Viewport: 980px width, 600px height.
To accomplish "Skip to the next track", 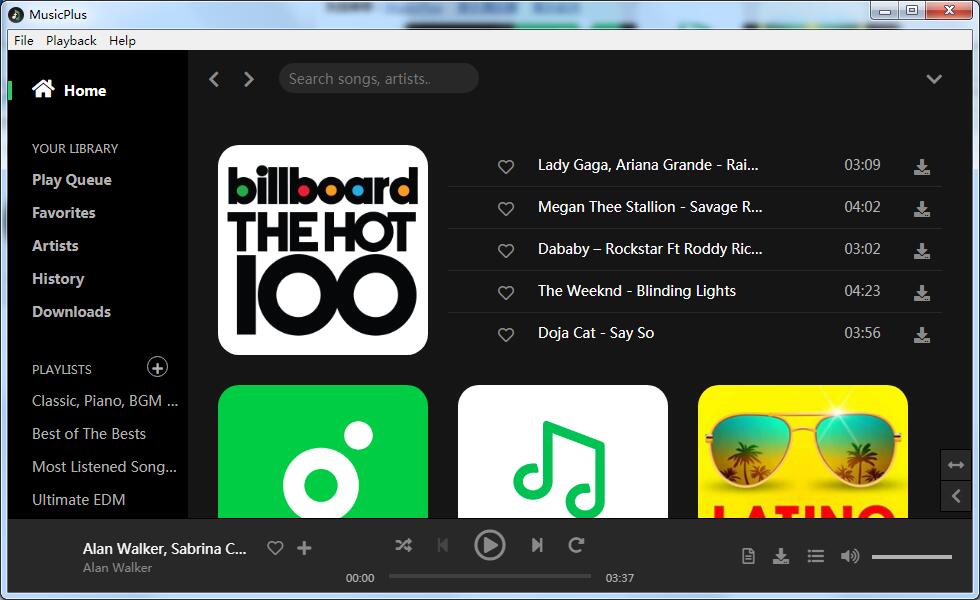I will click(537, 545).
